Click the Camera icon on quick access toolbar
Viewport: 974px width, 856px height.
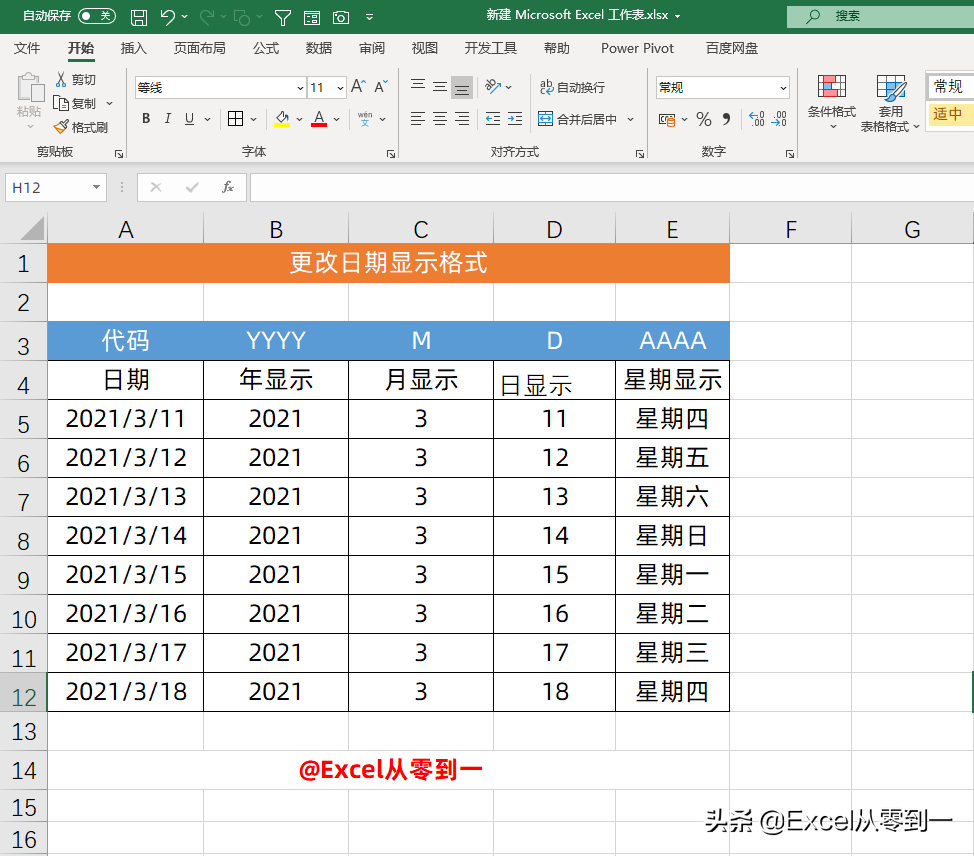click(340, 15)
